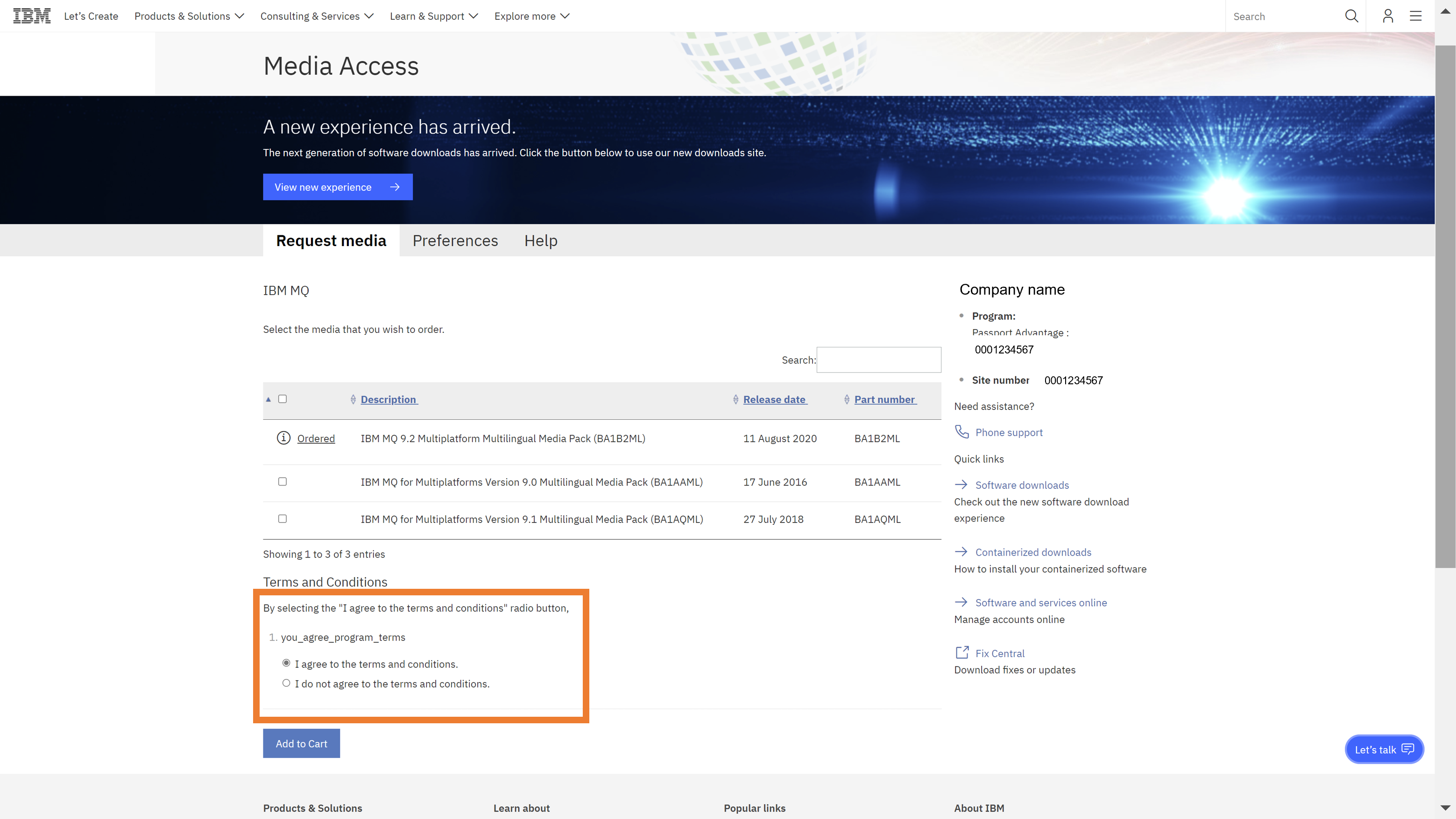Open Containerized downloads link
Screen dimensions: 1456x819
click(x=1033, y=552)
